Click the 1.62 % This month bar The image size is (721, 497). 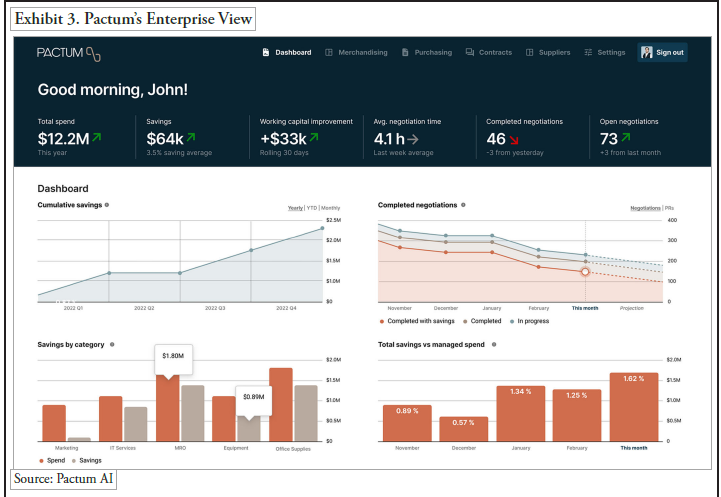tap(634, 407)
